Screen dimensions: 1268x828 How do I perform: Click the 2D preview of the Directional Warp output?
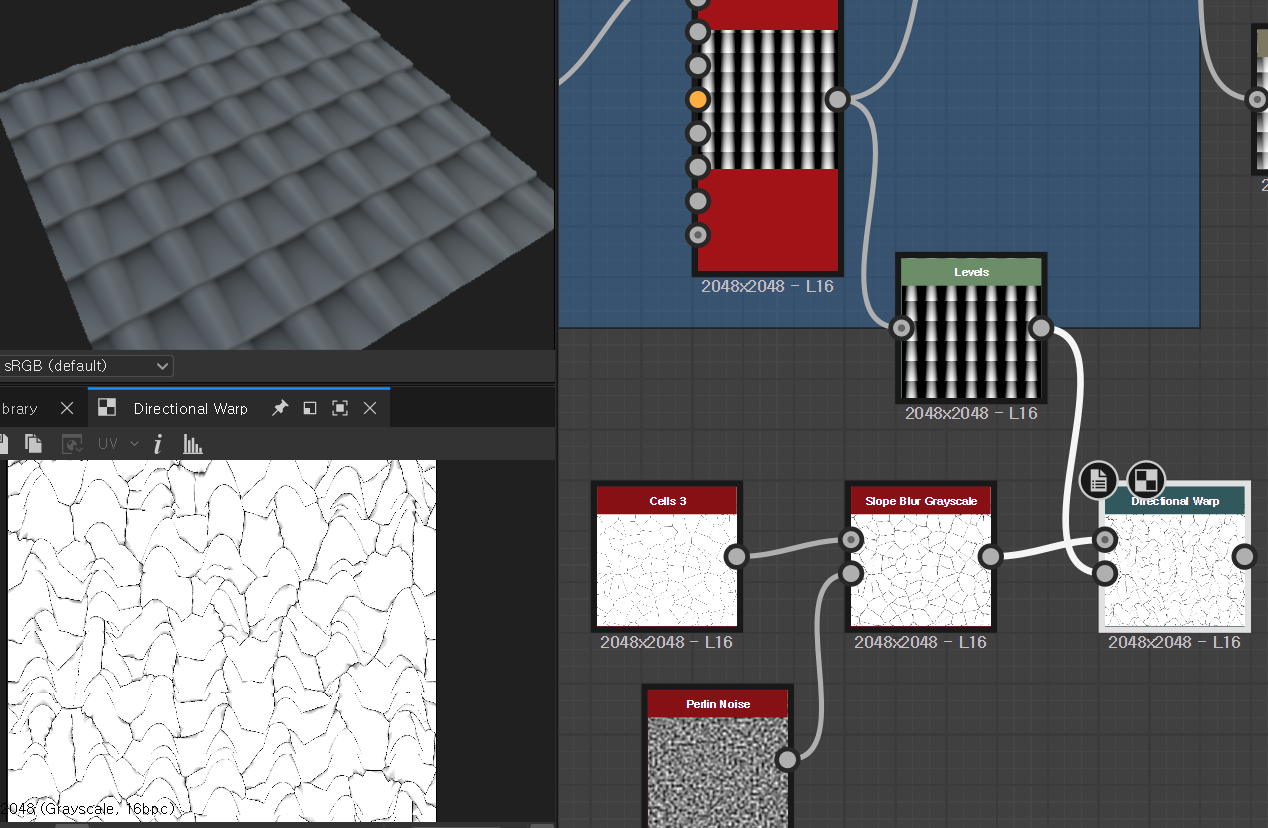tap(222, 641)
